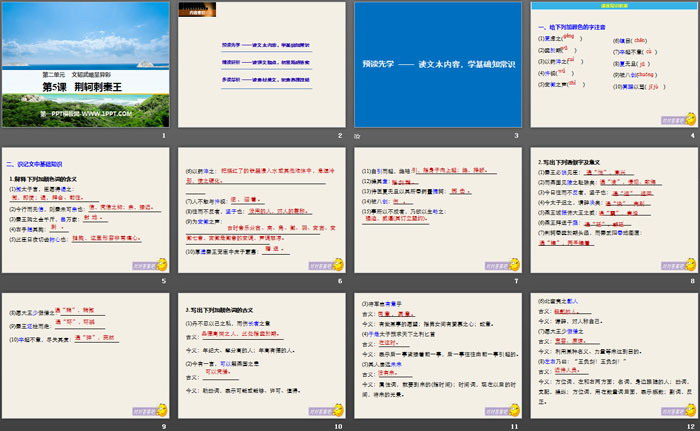Image resolution: width=700 pixels, height=431 pixels.
Task: Click the smiley icon on slide 4
Action: point(690,121)
